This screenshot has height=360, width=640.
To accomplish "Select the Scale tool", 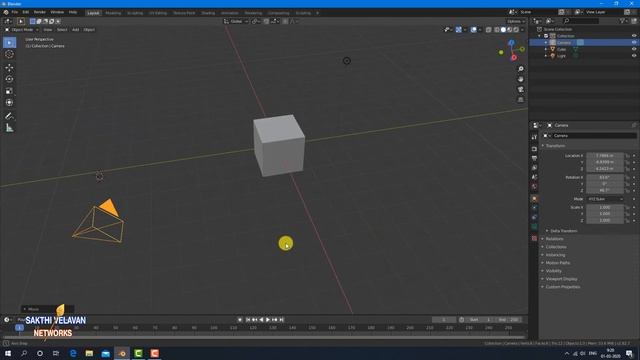I will pyautogui.click(x=9, y=91).
